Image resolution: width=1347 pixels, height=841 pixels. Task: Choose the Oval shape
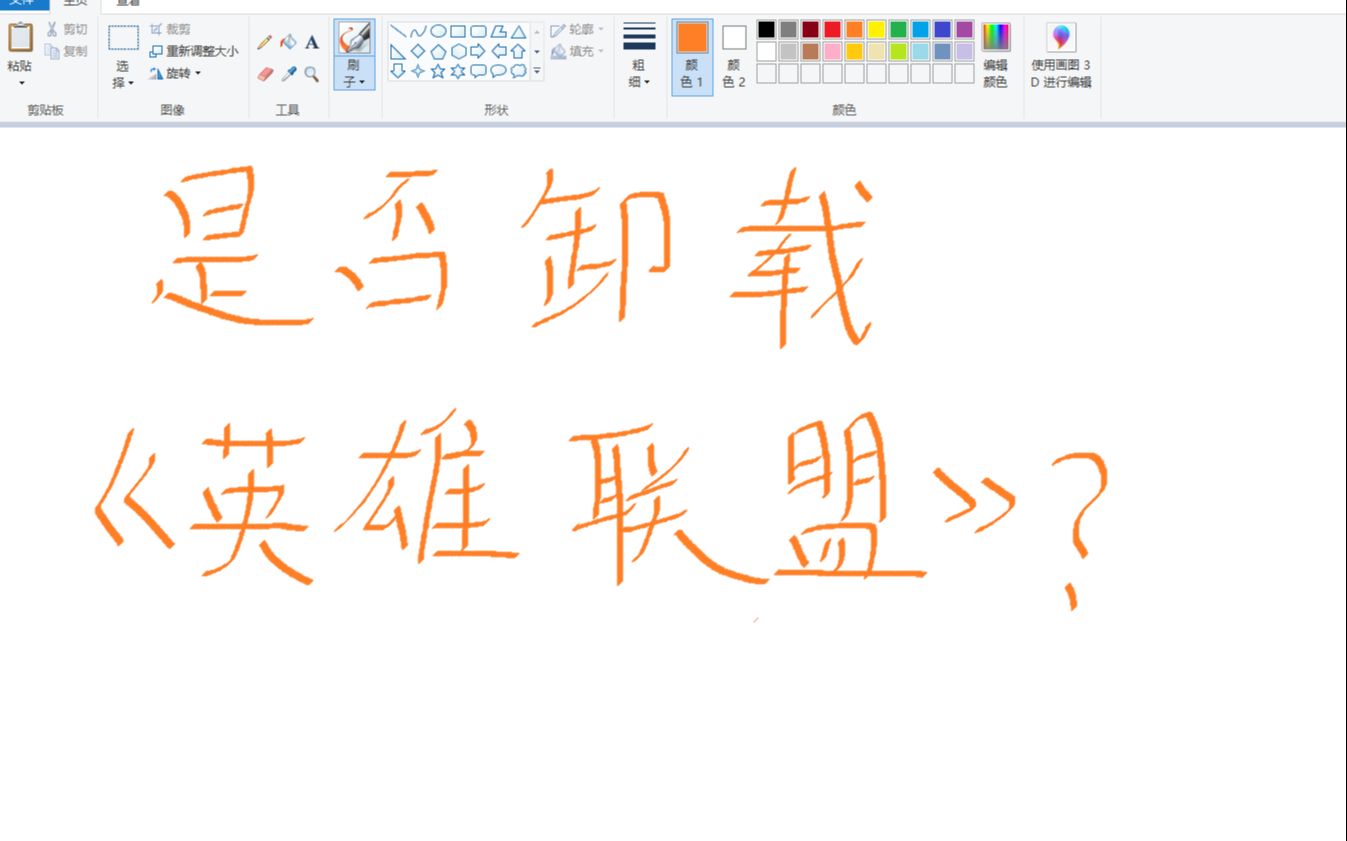point(438,31)
